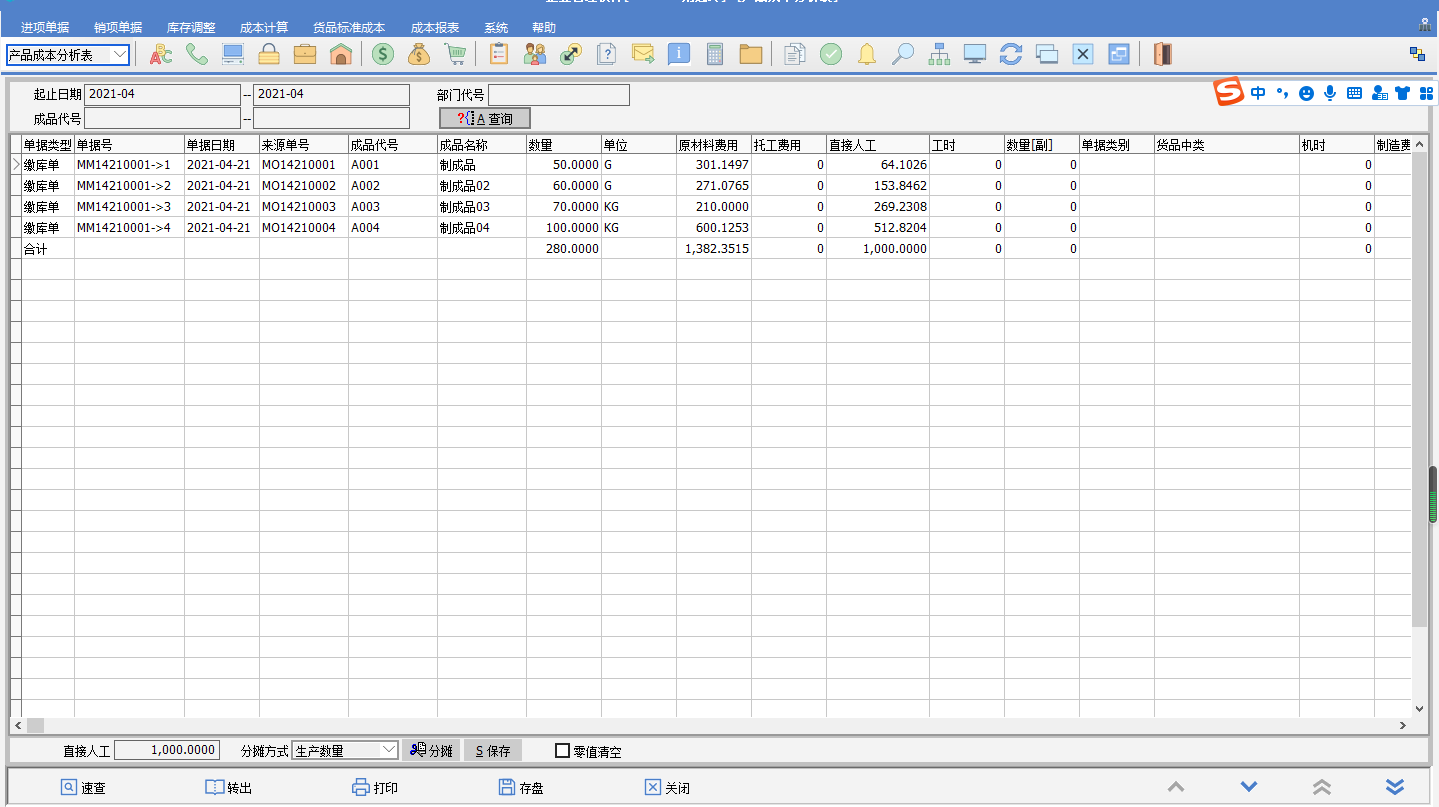The width and height of the screenshot is (1439, 807).
Task: Click the blue refresh arrows icon
Action: (x=1011, y=54)
